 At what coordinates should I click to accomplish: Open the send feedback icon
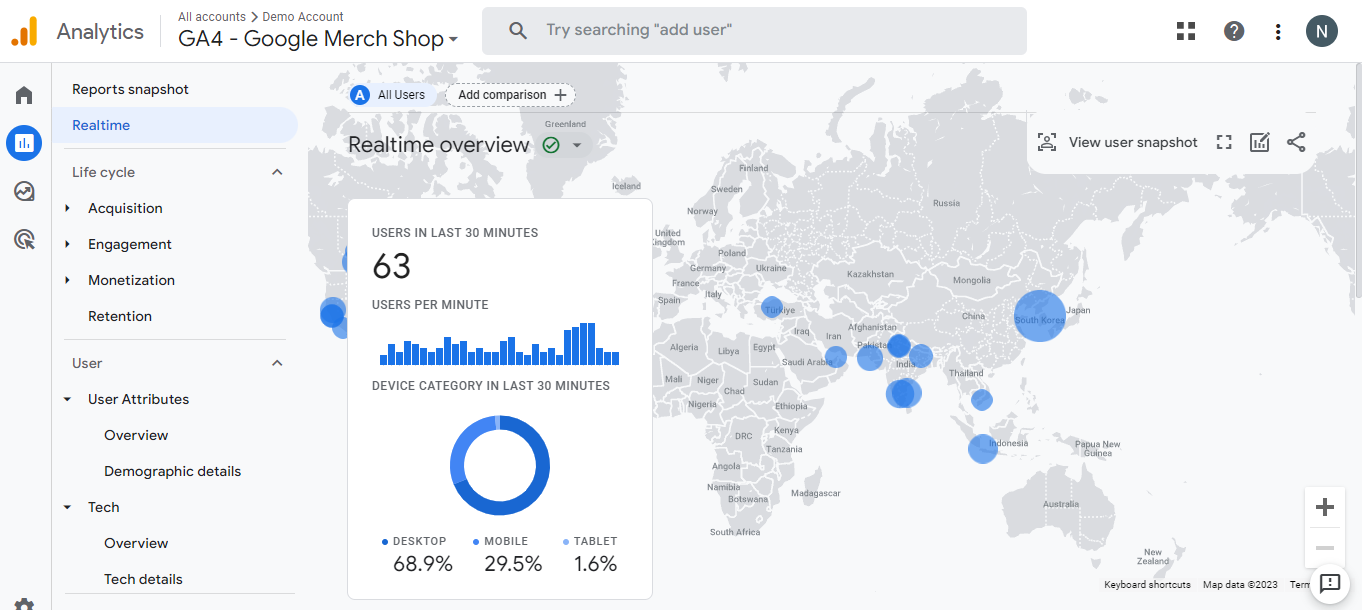pyautogui.click(x=1329, y=583)
